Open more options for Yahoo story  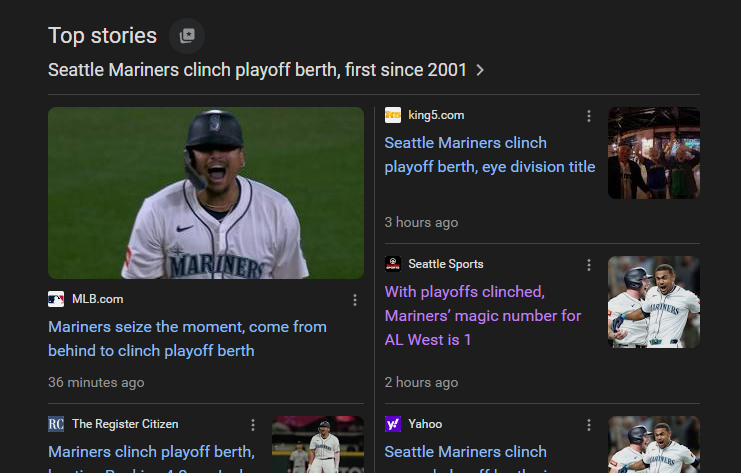[589, 425]
